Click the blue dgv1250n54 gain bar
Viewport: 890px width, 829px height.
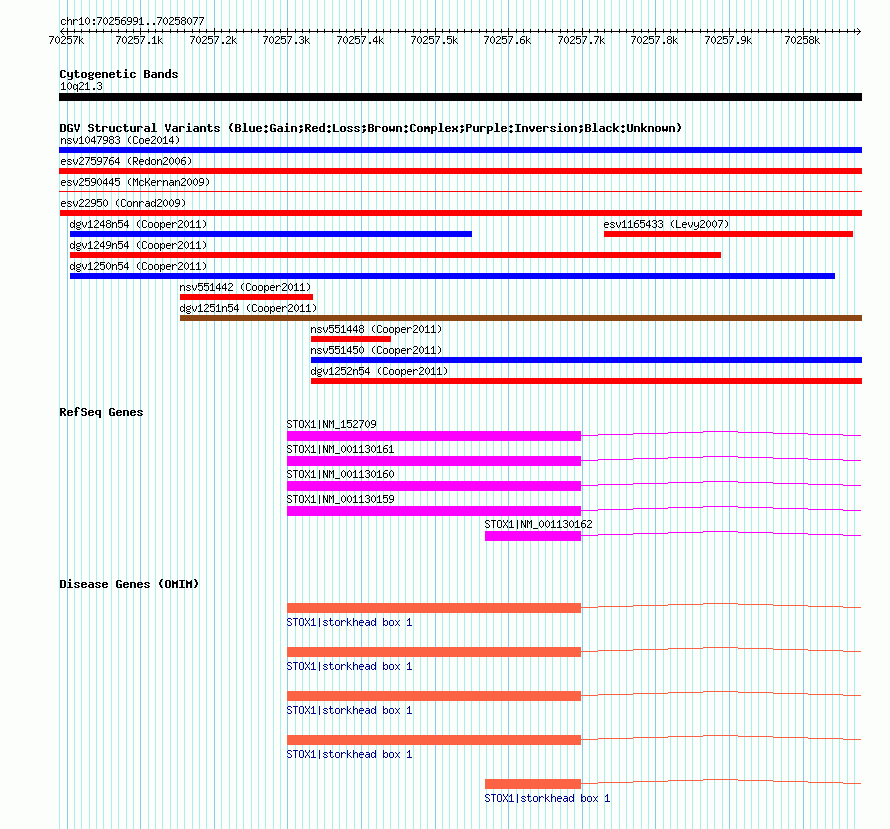[452, 276]
